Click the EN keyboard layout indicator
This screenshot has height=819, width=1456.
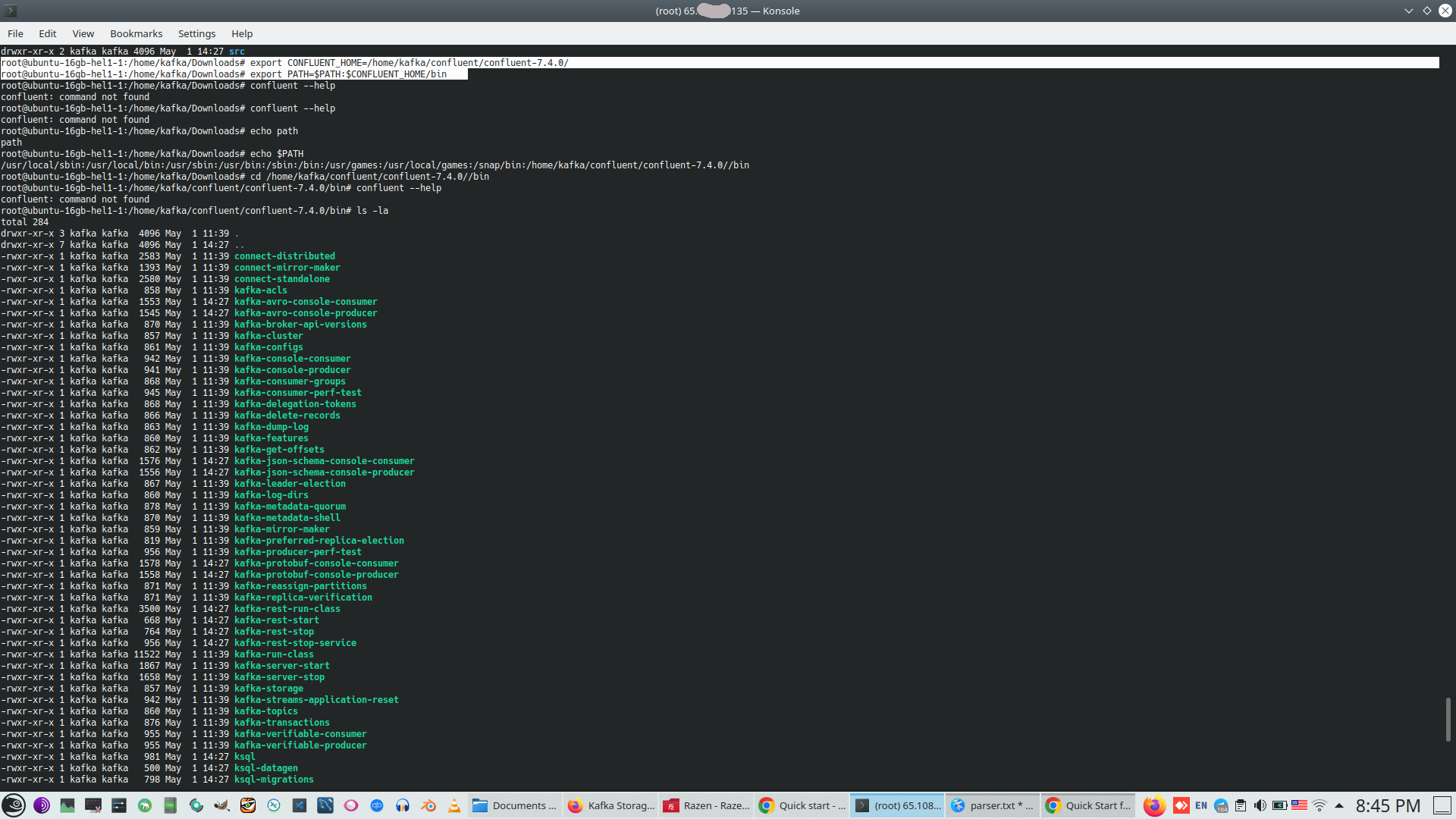(x=1201, y=805)
